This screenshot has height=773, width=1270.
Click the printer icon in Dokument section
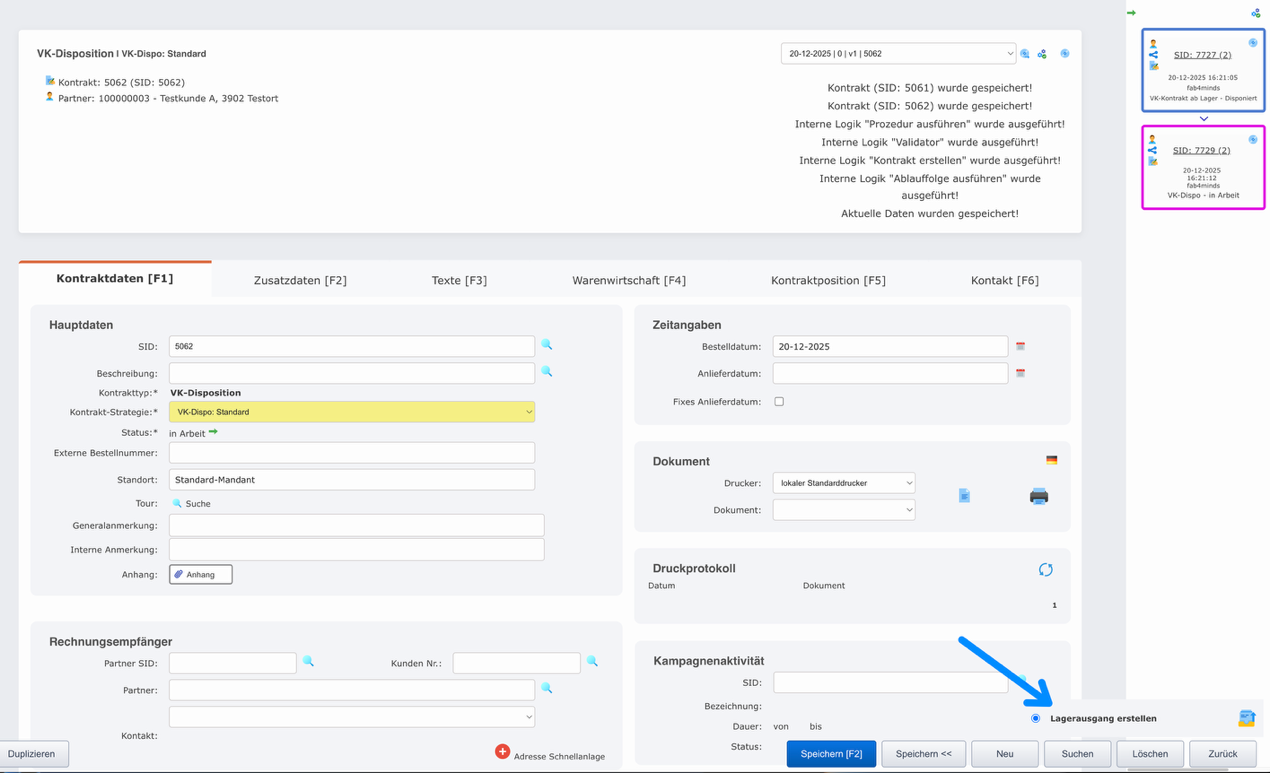[x=1039, y=495]
